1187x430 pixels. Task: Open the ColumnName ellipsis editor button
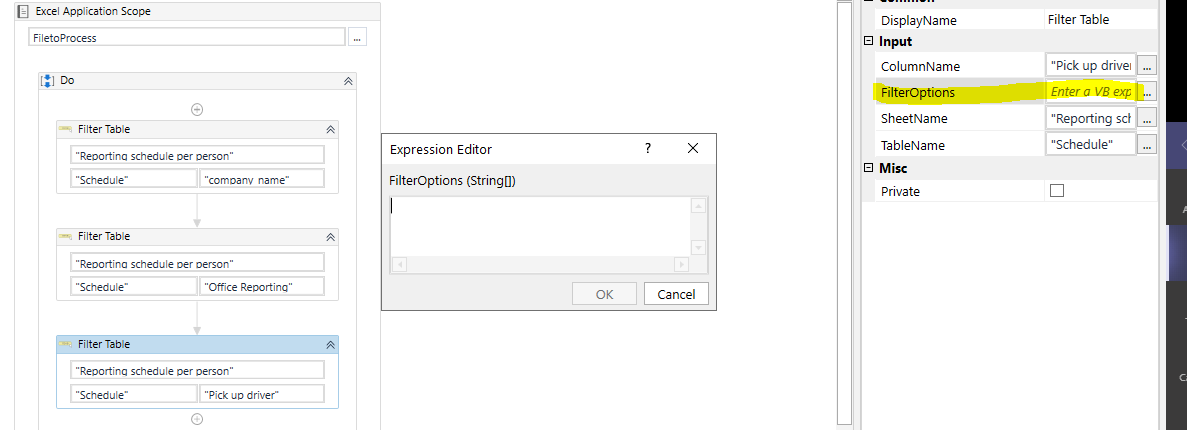point(1148,66)
